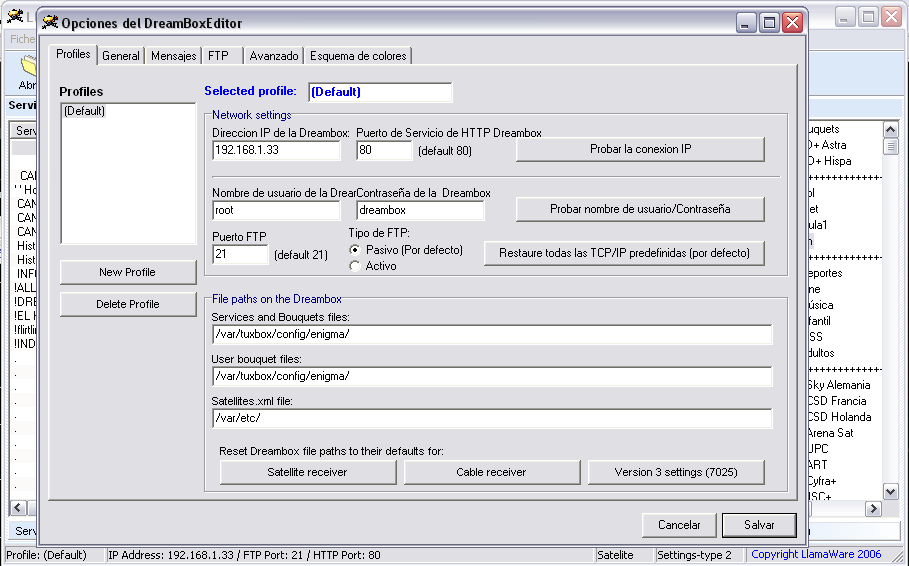Click Probar nombre de usuario/Contraseña button

point(640,209)
